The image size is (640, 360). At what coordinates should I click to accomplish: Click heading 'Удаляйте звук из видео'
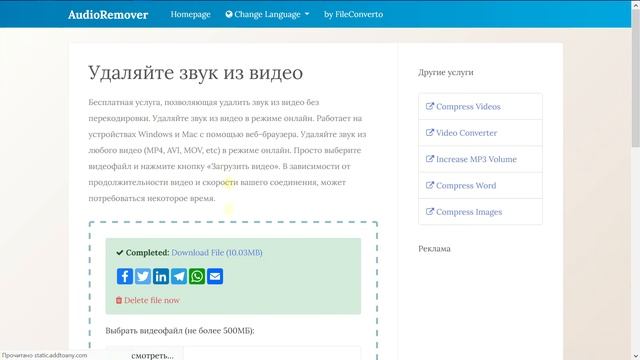tap(196, 73)
